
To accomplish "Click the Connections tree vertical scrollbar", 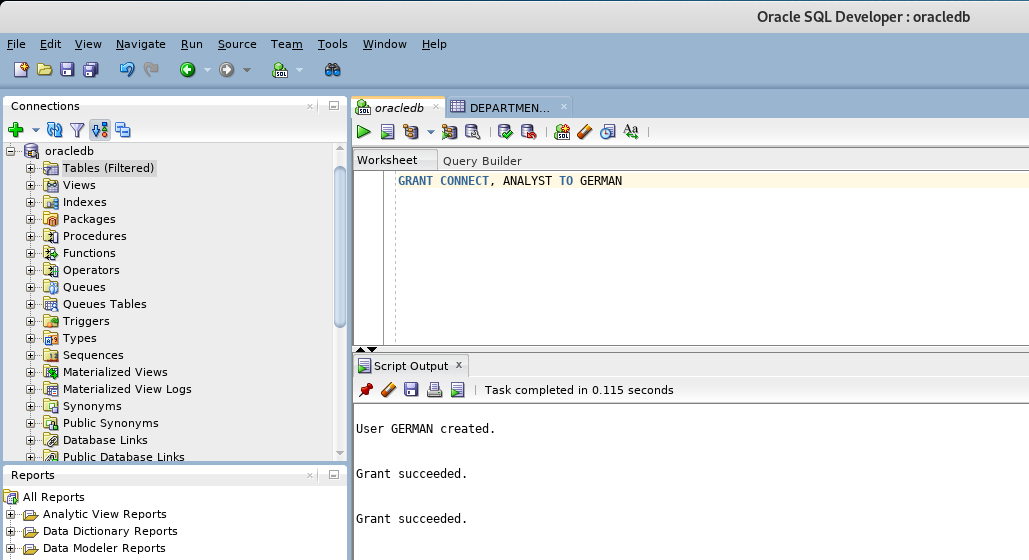I will [339, 247].
